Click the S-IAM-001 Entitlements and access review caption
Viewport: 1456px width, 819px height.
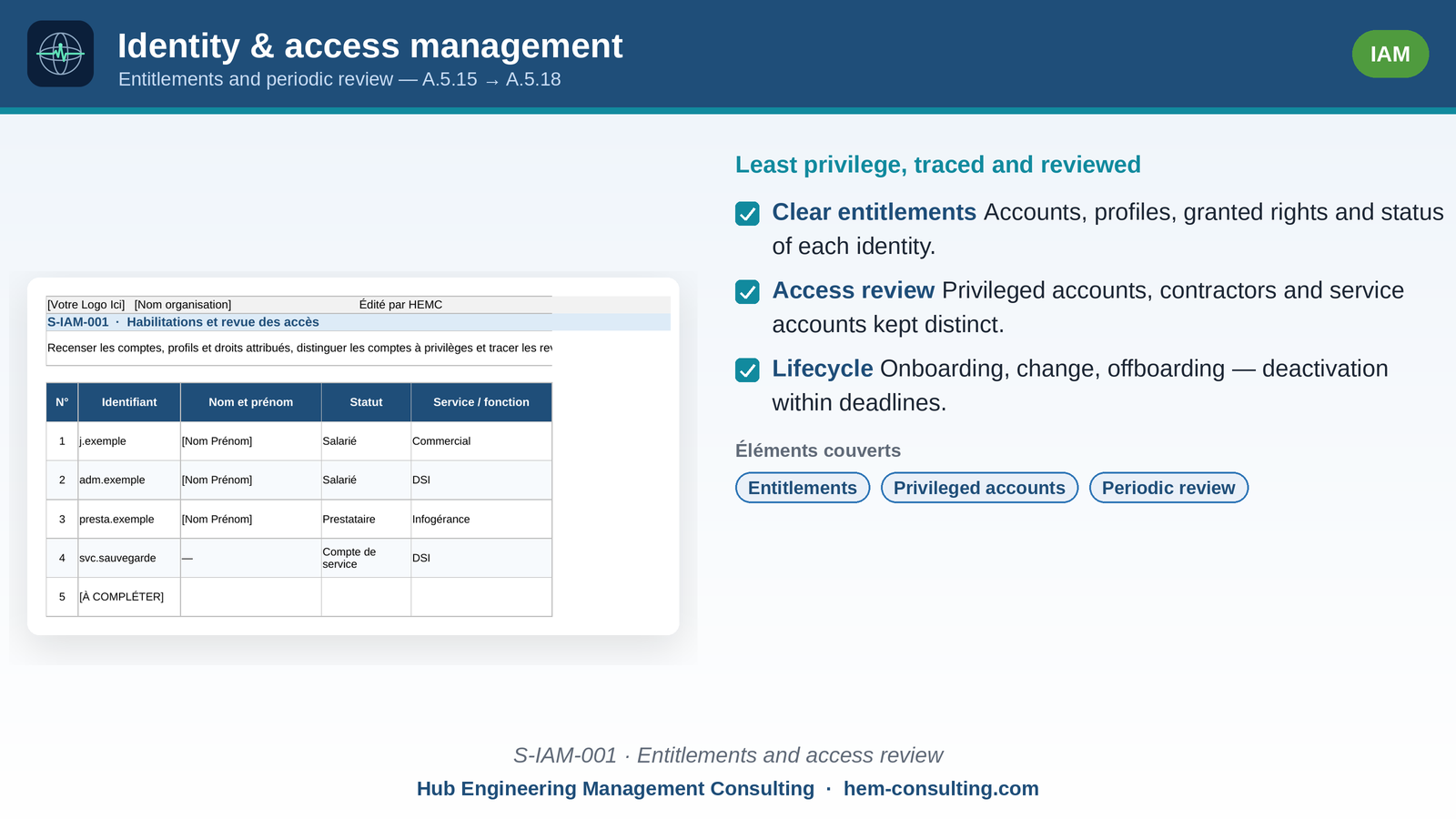728,755
